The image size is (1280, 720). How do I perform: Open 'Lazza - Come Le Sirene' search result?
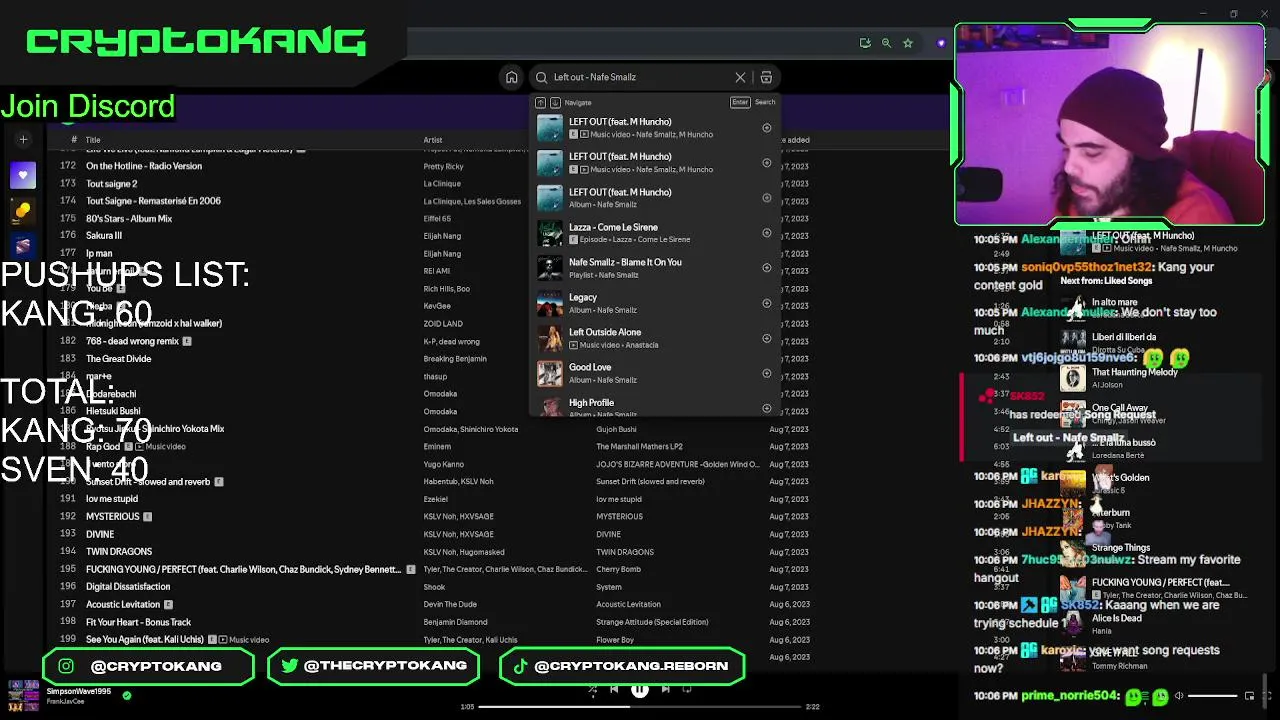point(656,233)
